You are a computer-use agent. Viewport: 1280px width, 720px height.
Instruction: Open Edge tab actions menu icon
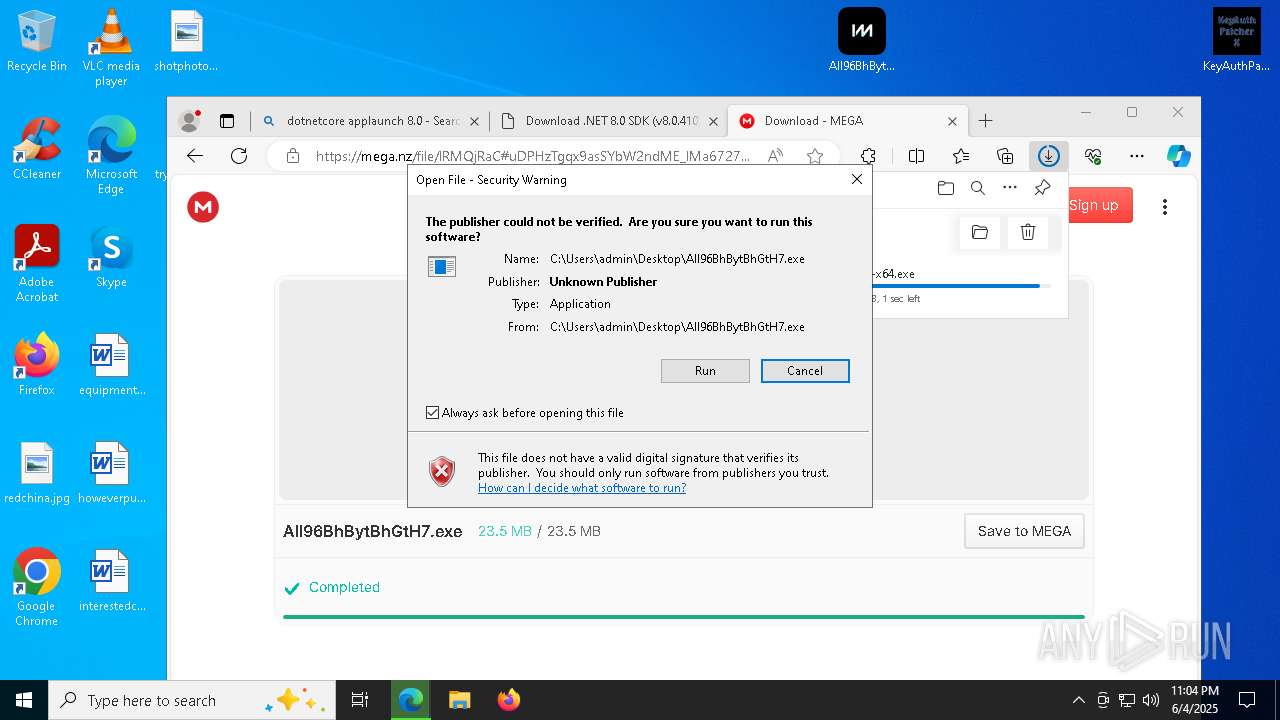click(227, 121)
